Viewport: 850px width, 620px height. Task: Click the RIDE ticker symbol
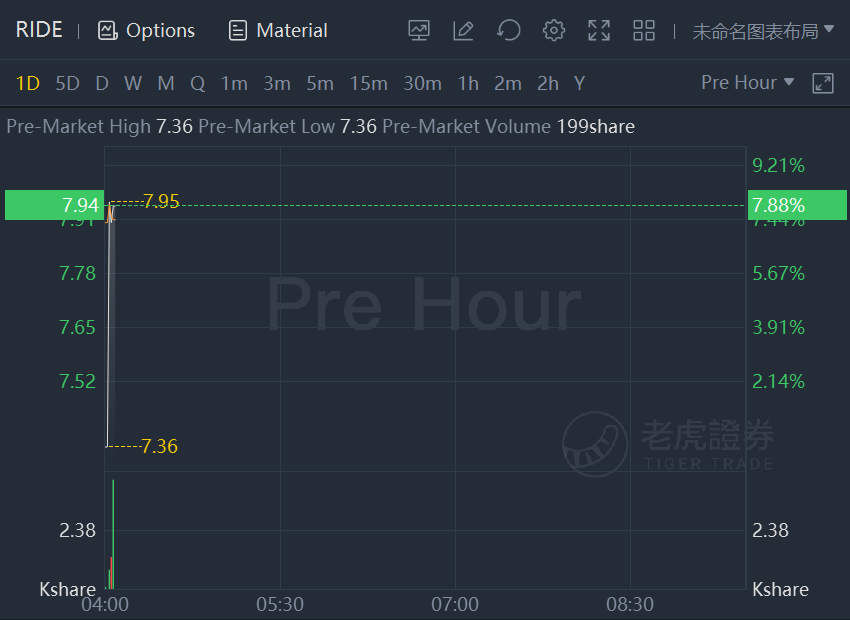click(39, 30)
